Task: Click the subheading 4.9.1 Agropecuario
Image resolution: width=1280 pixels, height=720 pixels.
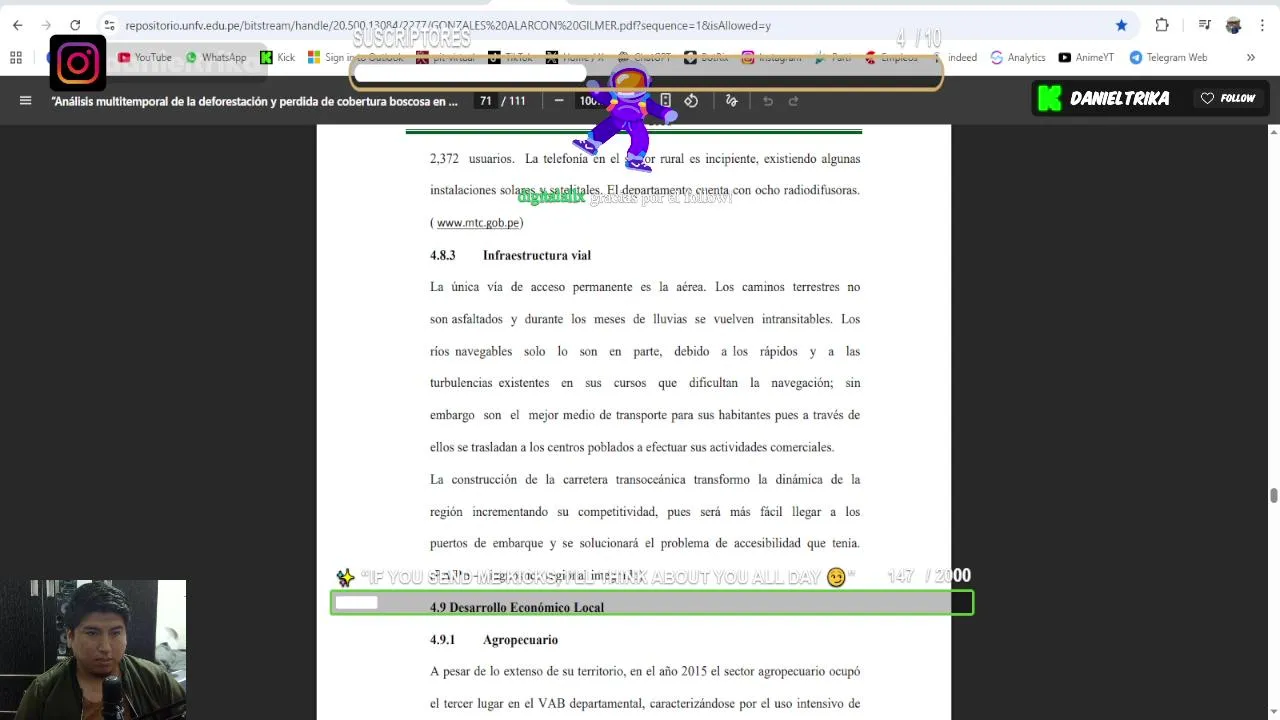Action: coord(494,639)
